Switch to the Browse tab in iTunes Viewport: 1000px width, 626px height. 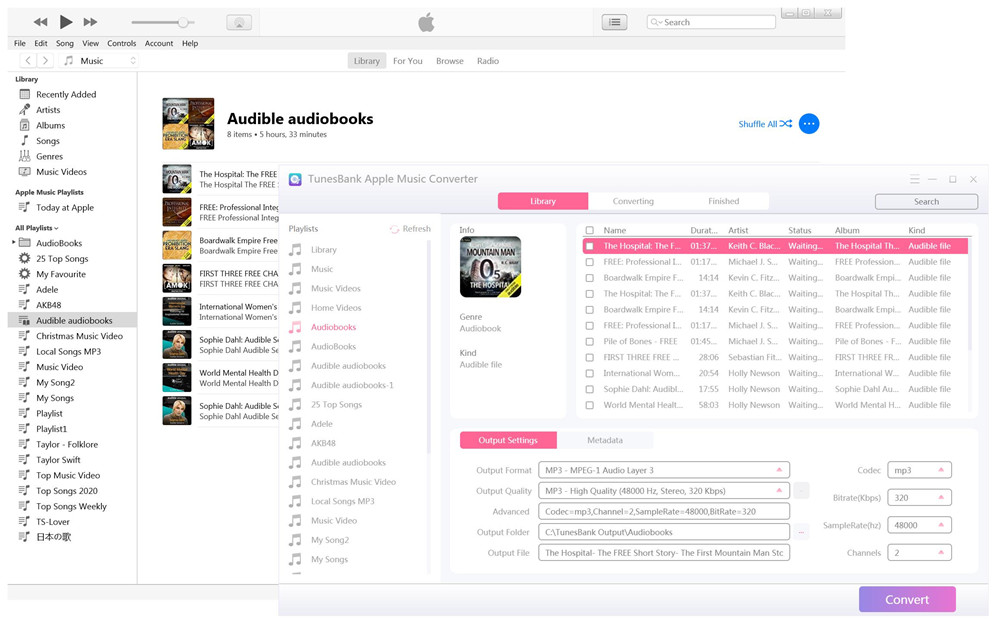pos(450,61)
